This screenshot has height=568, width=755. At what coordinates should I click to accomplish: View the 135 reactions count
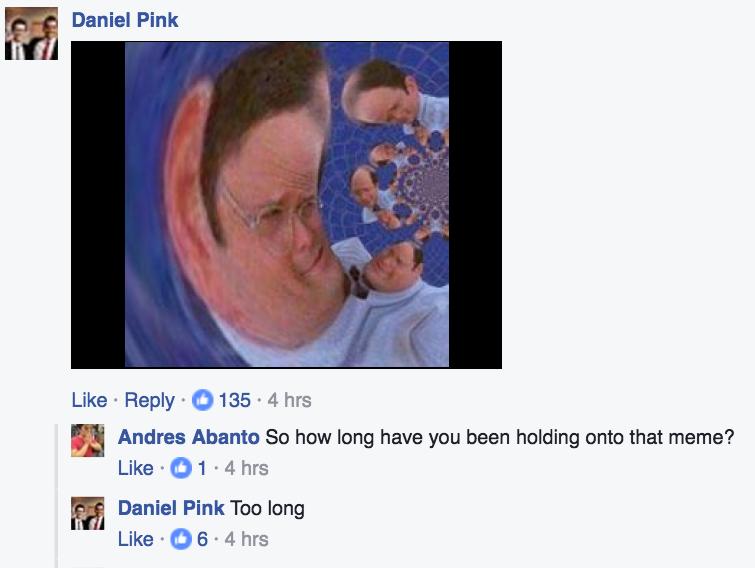(x=234, y=400)
